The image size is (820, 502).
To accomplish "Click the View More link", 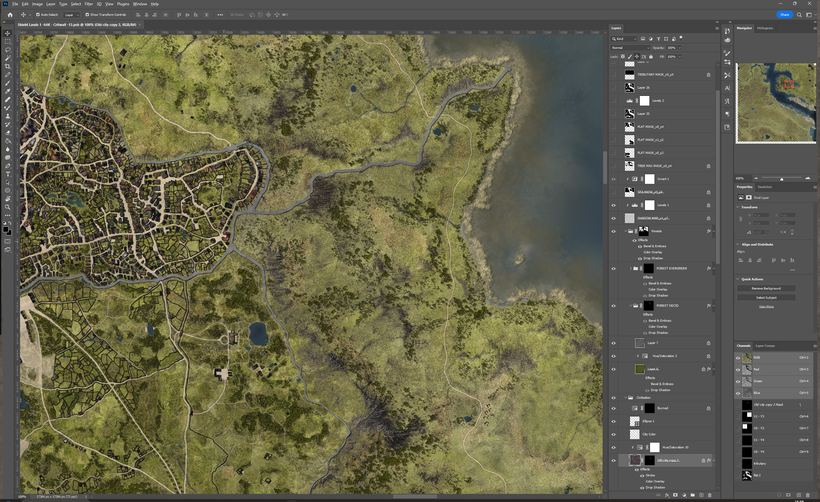I will [766, 306].
